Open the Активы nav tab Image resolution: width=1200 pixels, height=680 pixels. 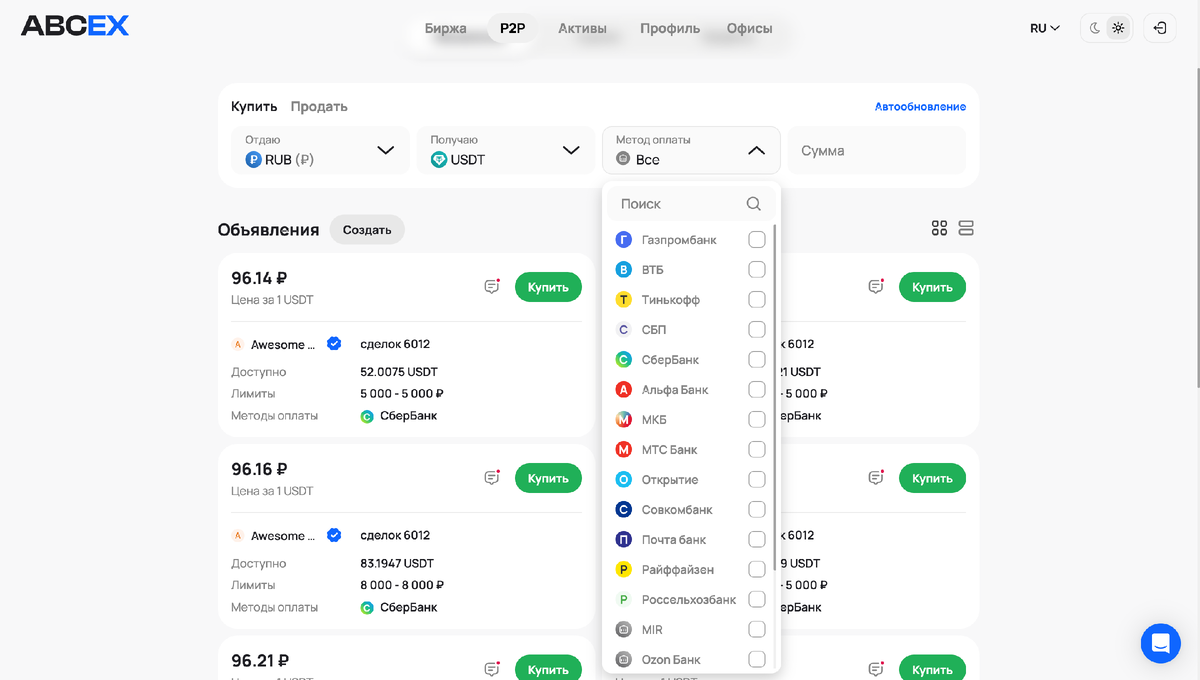click(x=583, y=28)
